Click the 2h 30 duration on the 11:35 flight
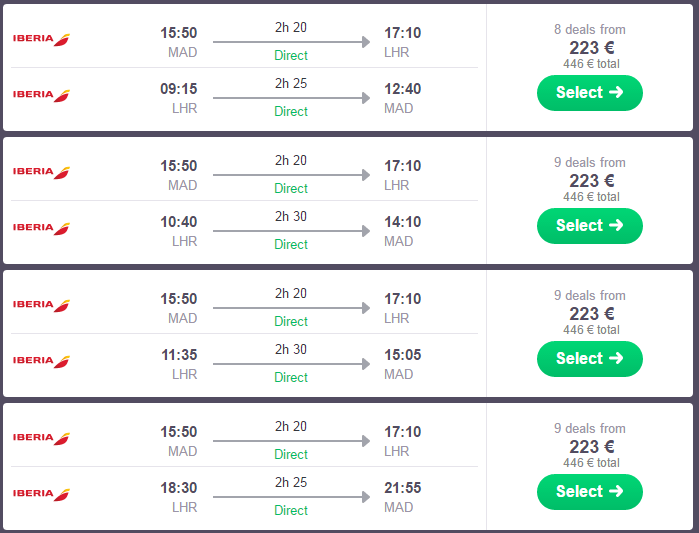 (291, 350)
